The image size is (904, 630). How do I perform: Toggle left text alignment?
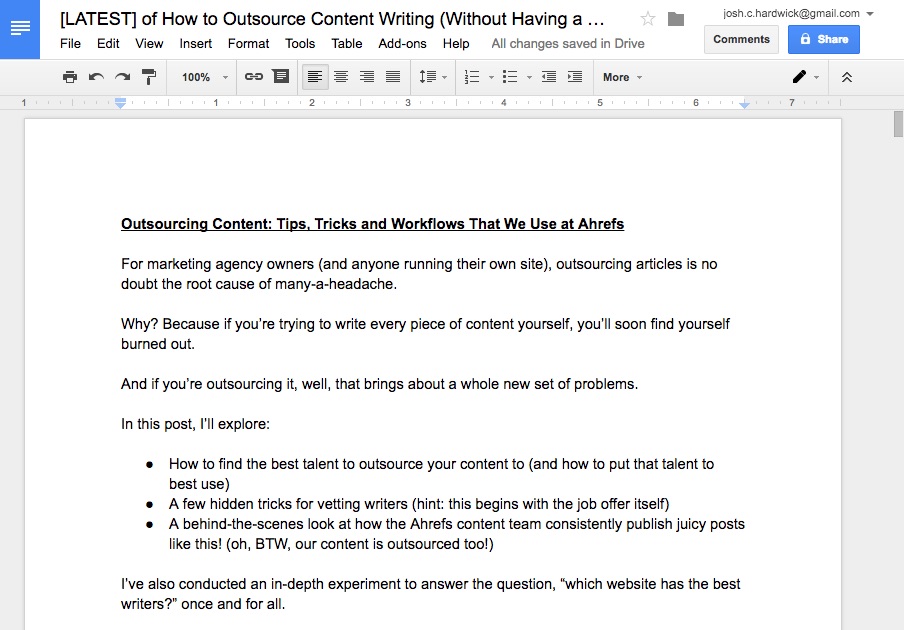pyautogui.click(x=315, y=77)
